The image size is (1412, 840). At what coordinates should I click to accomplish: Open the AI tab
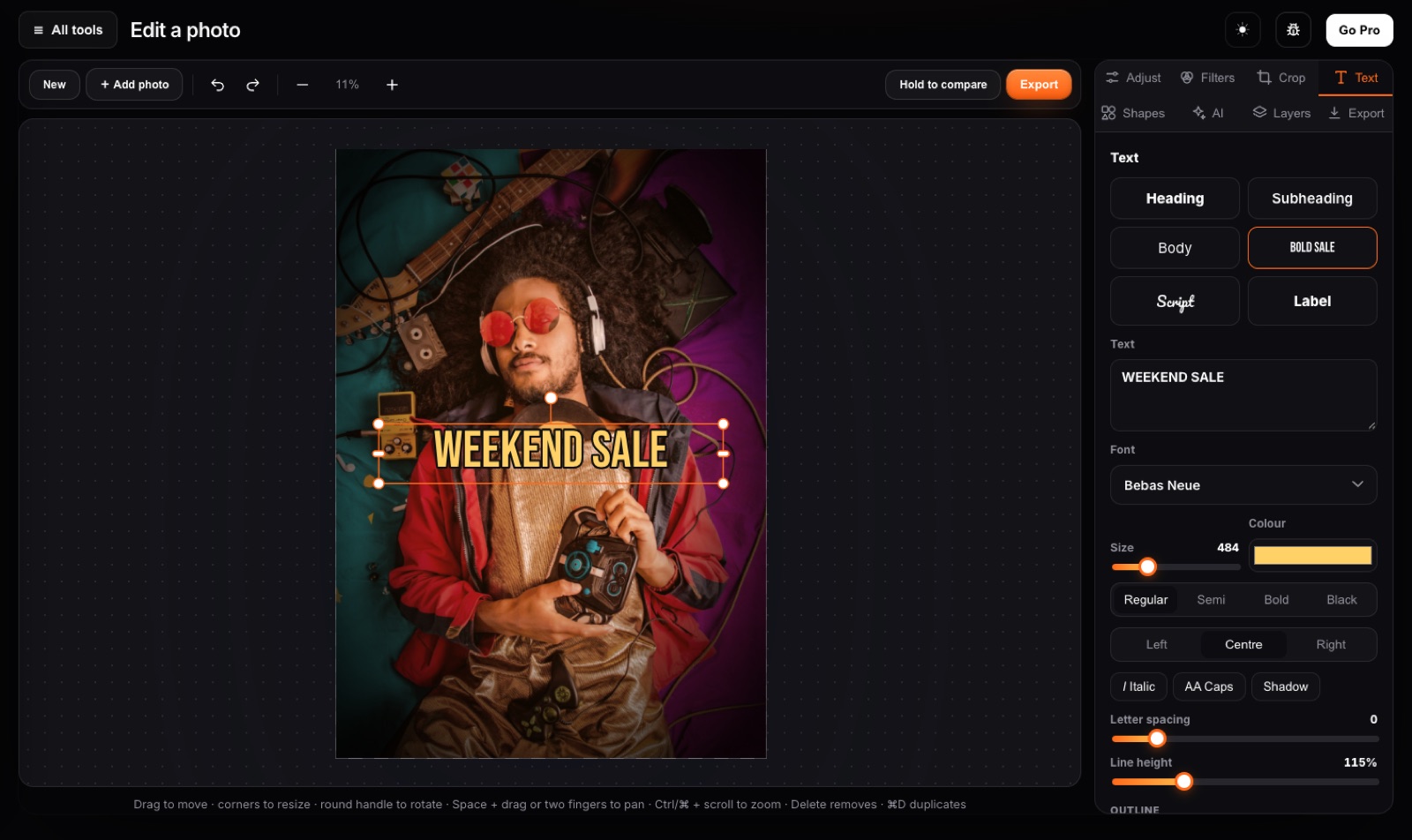[1208, 113]
